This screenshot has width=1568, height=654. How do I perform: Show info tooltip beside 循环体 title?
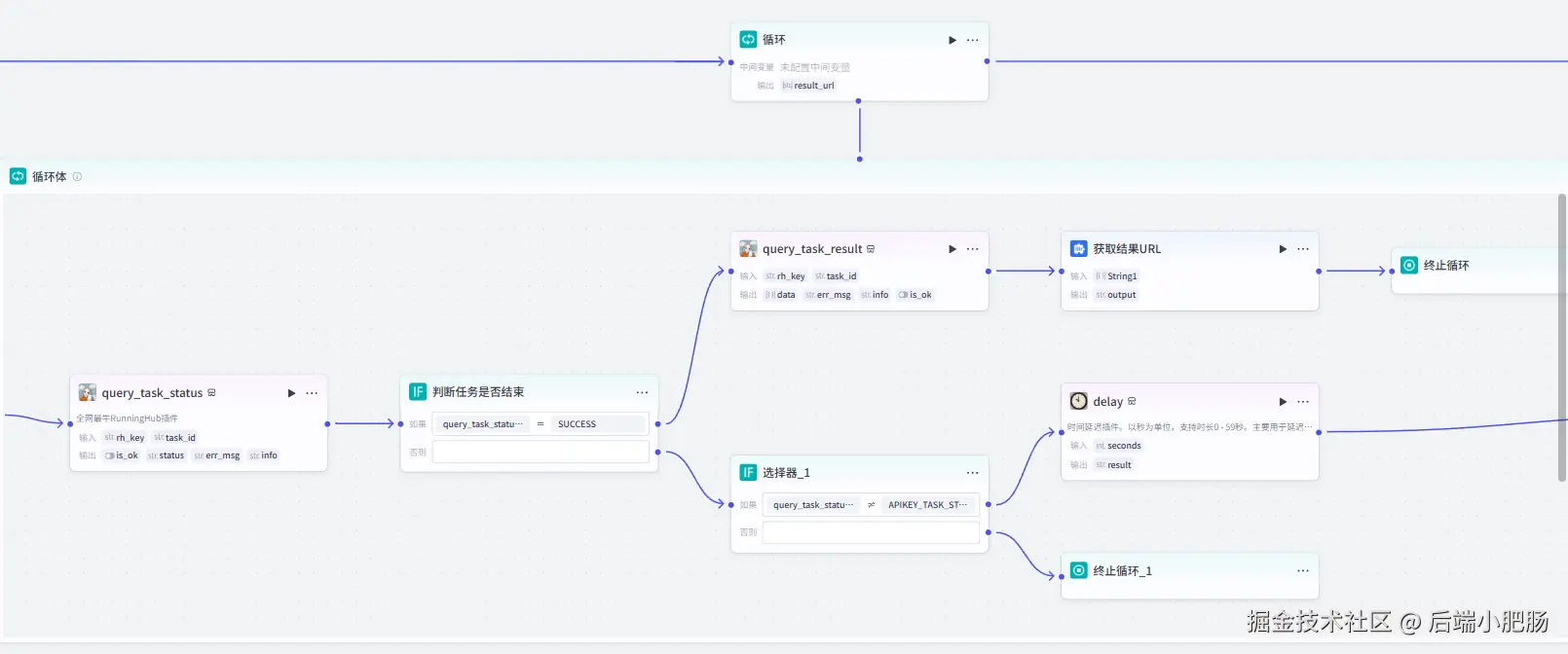pyautogui.click(x=77, y=177)
